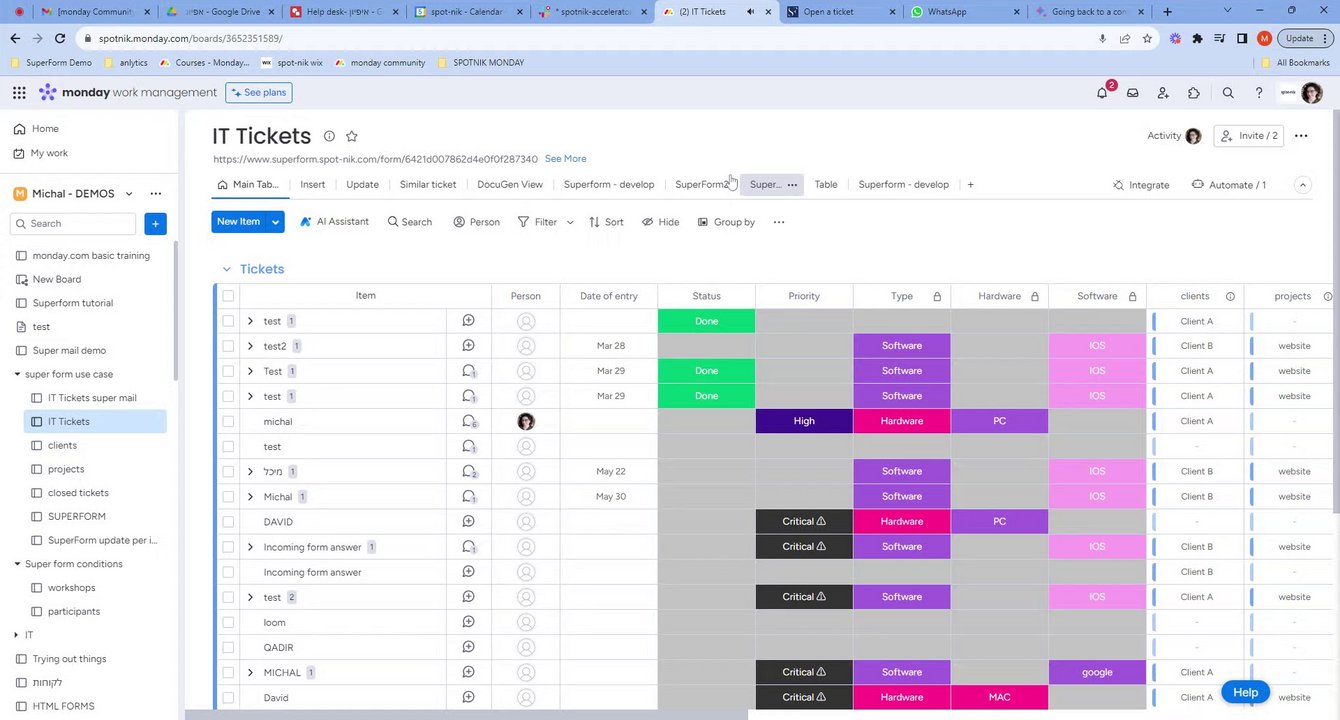
Task: Click the search everything magnifier icon
Action: click(1228, 93)
